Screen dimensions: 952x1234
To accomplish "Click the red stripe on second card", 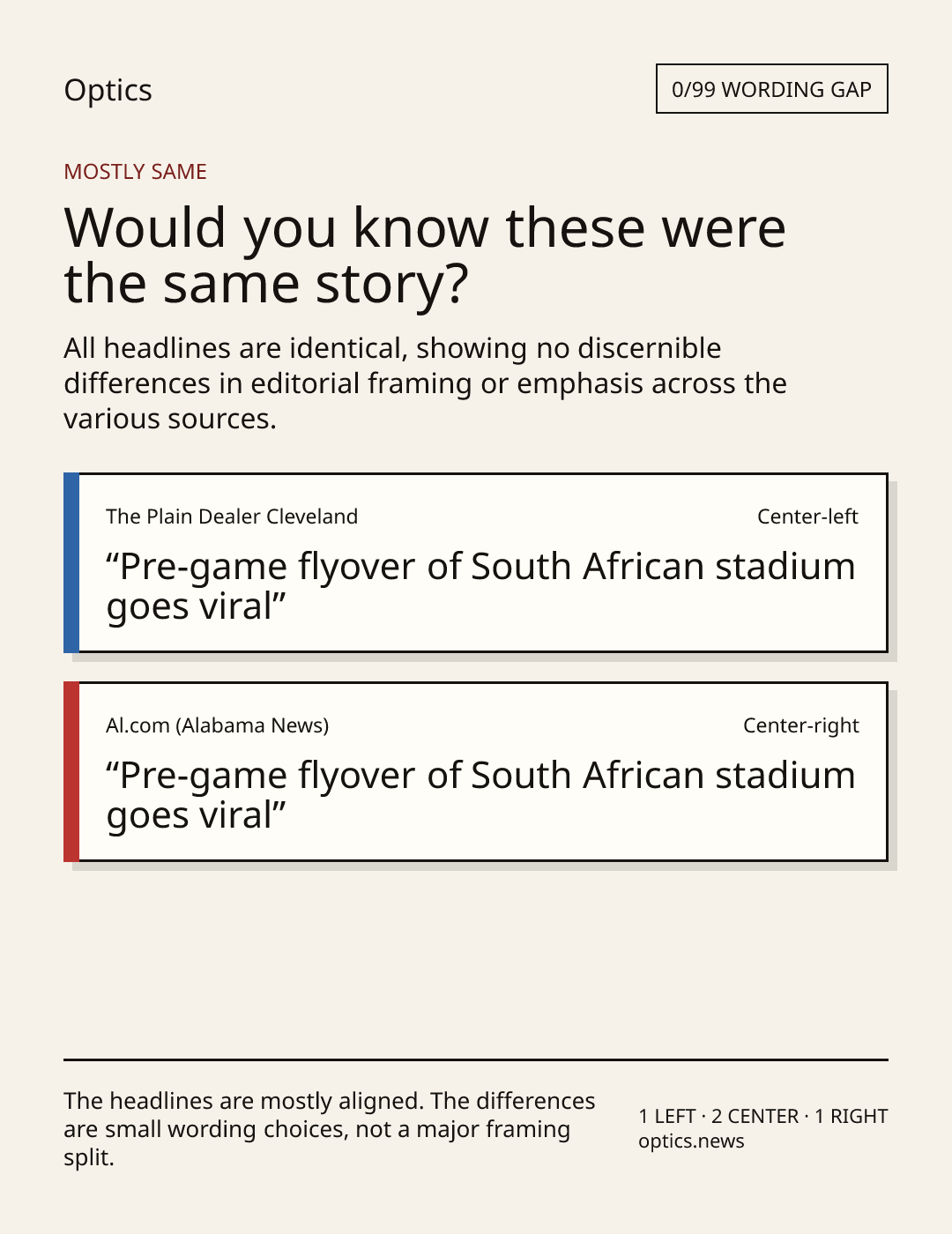I will 71,772.
